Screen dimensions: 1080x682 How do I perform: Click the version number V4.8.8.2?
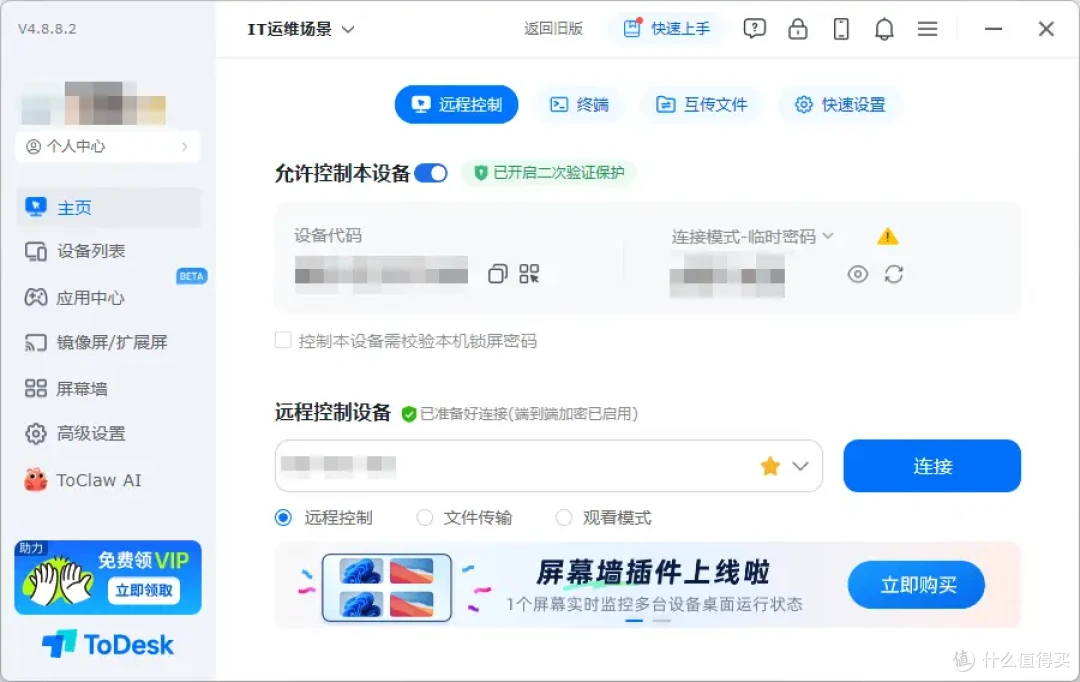(47, 29)
